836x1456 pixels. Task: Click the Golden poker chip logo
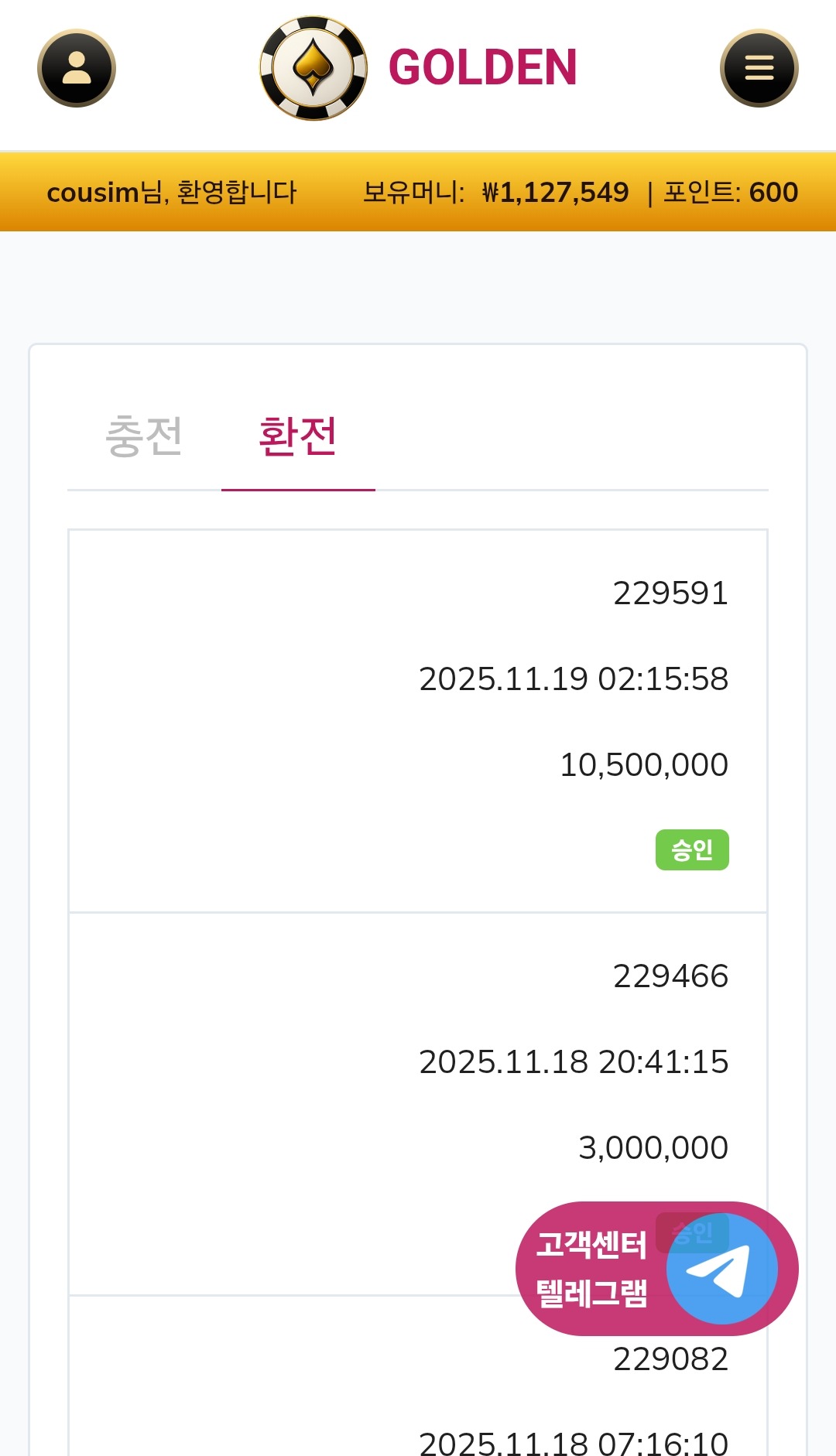(313, 68)
